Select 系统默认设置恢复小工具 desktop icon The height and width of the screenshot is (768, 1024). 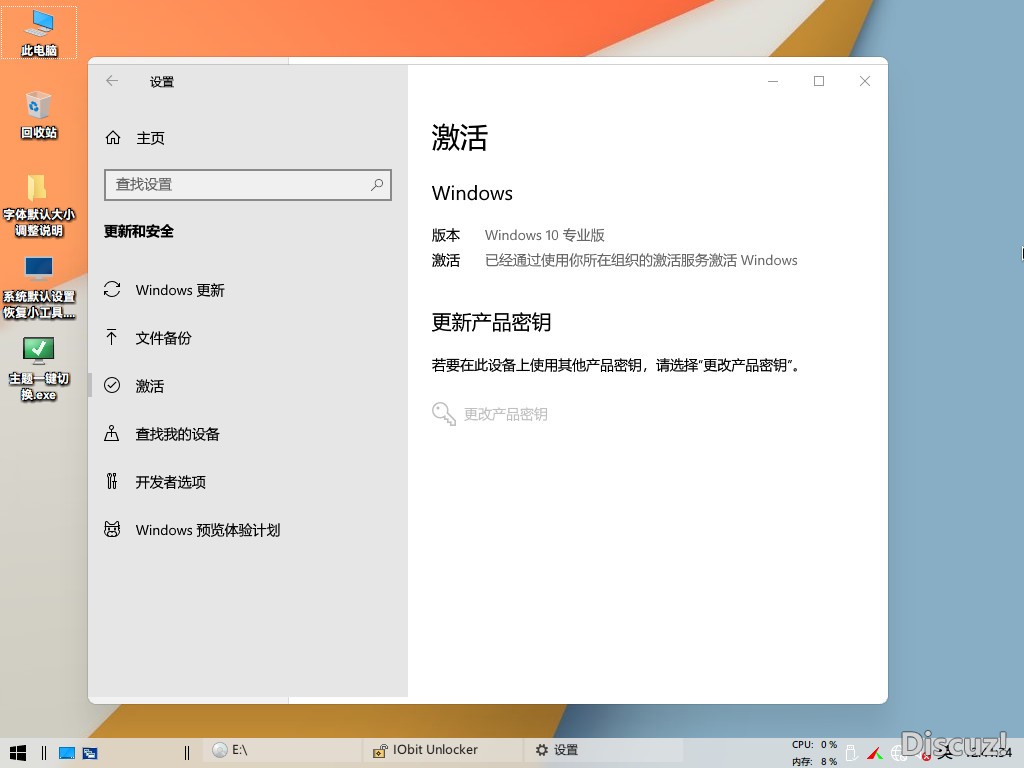point(39,287)
